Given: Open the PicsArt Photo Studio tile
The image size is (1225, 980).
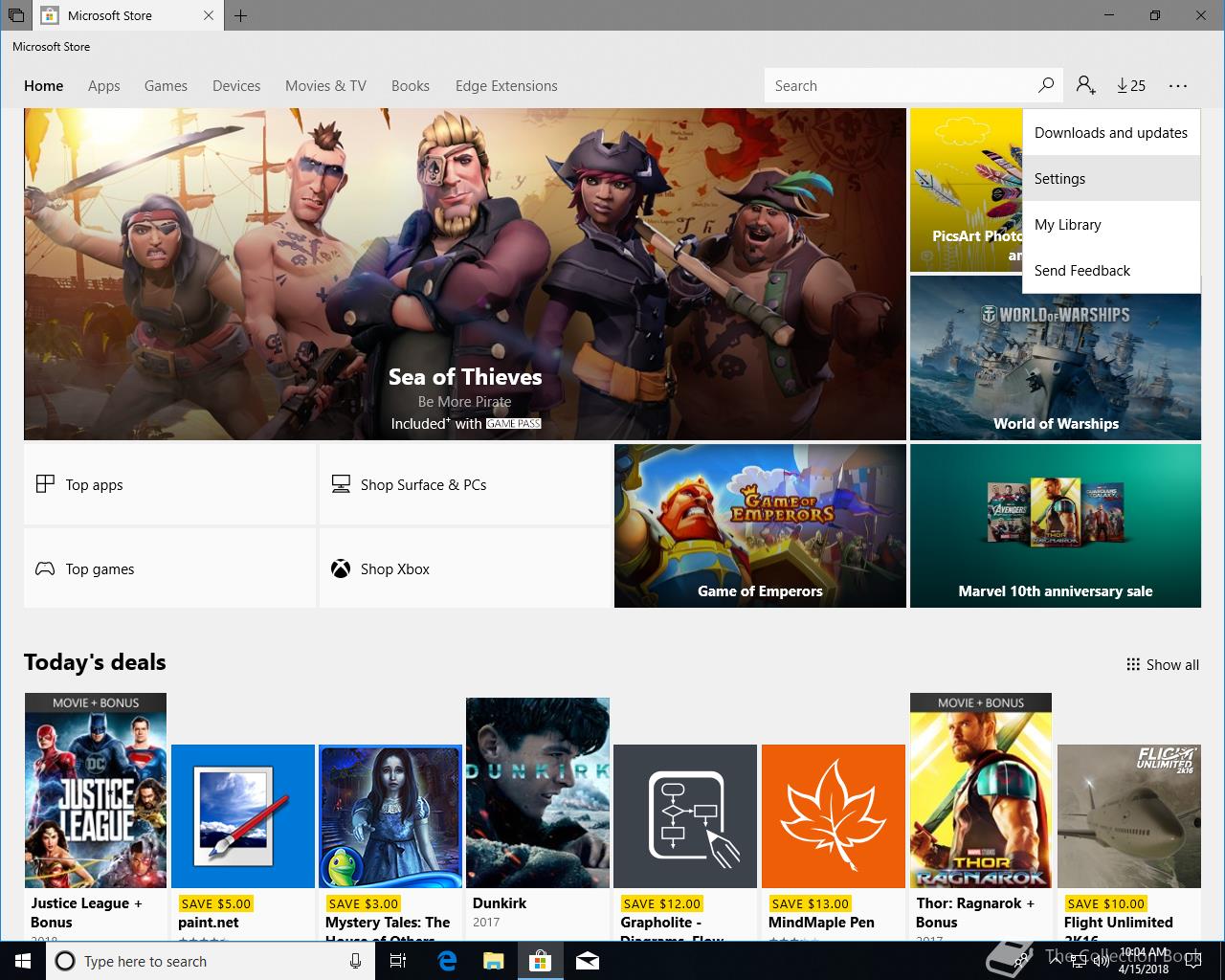Looking at the screenshot, I should click(966, 189).
